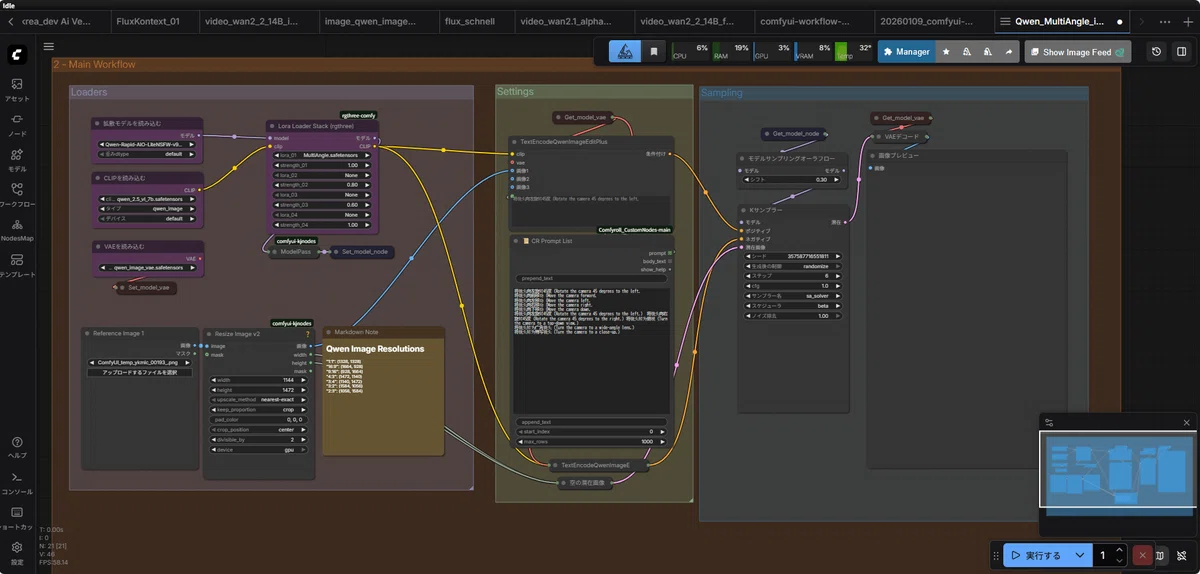The height and width of the screenshot is (574, 1200).
Task: Adjust the strength_01 1.00 slider value
Action: click(321, 165)
